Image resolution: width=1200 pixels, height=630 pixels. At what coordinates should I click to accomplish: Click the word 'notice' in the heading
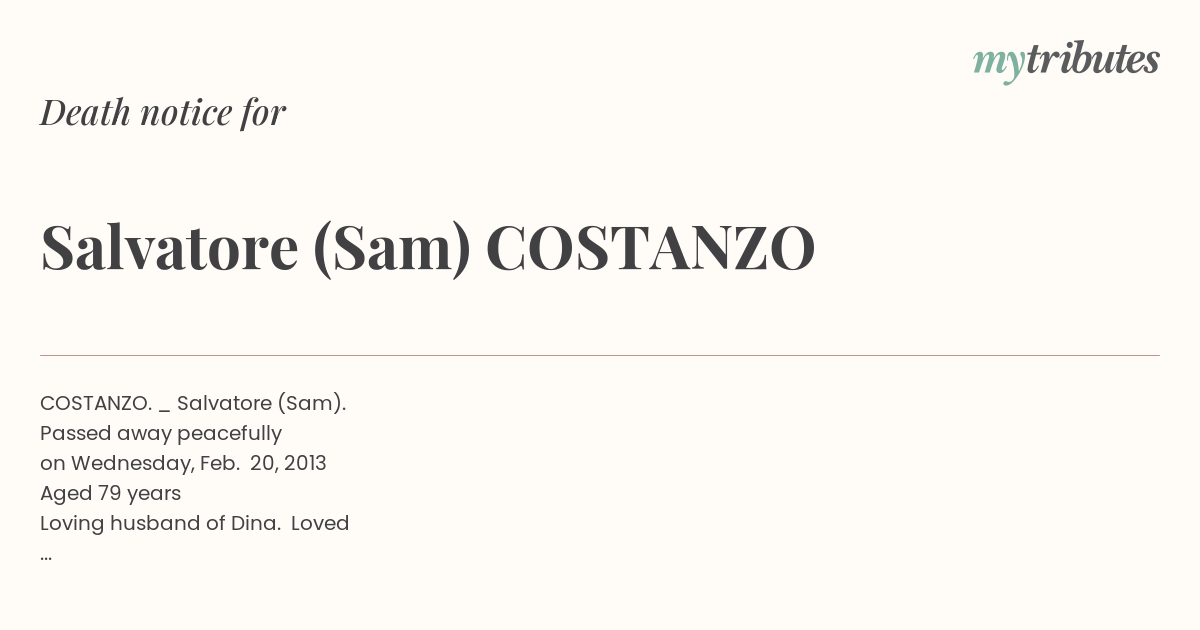pos(186,113)
